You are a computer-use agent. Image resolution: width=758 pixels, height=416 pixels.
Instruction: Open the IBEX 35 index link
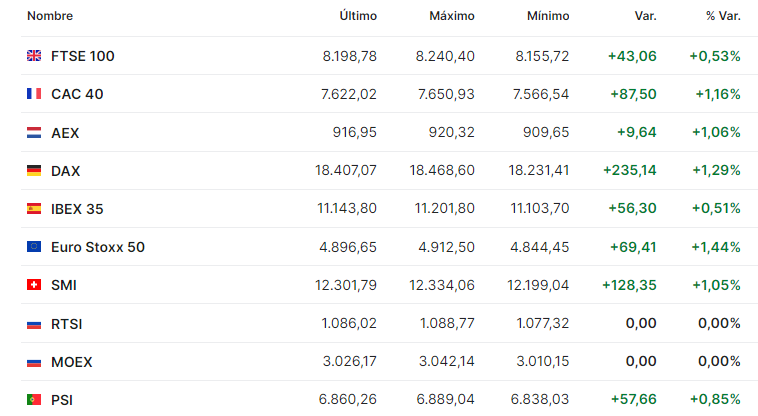pyautogui.click(x=77, y=209)
